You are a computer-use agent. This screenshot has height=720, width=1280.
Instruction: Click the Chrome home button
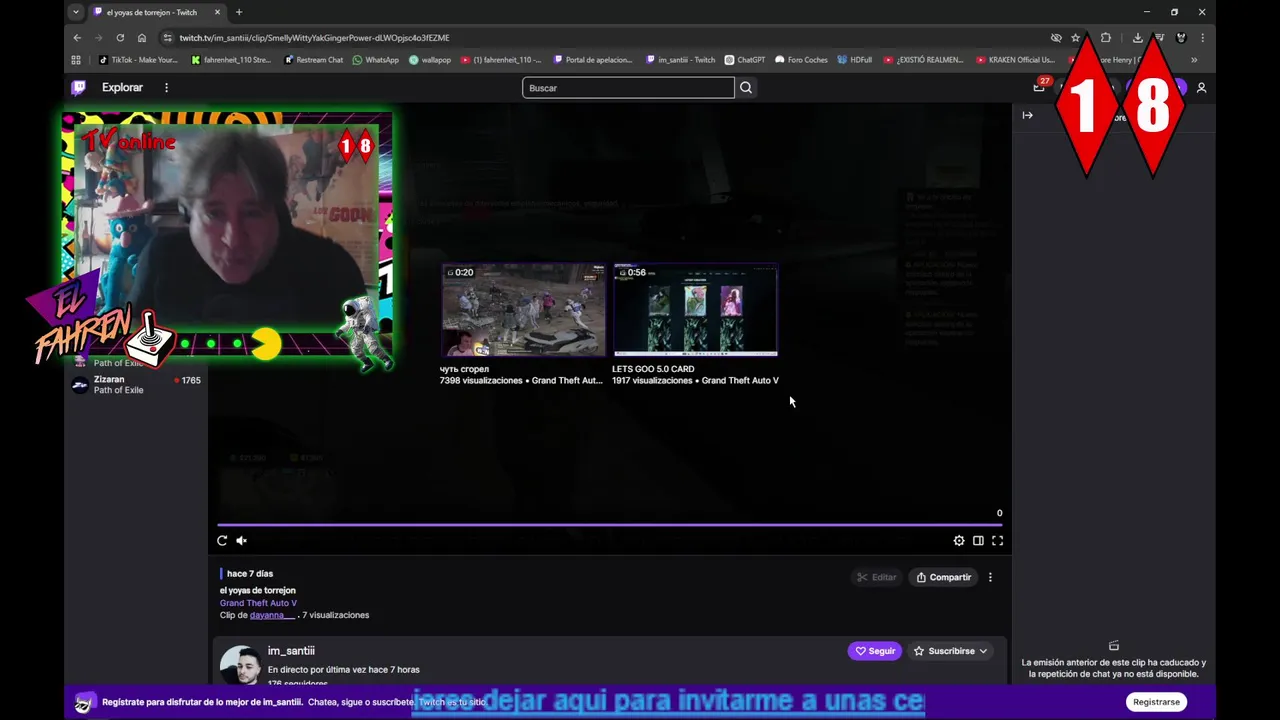(142, 38)
